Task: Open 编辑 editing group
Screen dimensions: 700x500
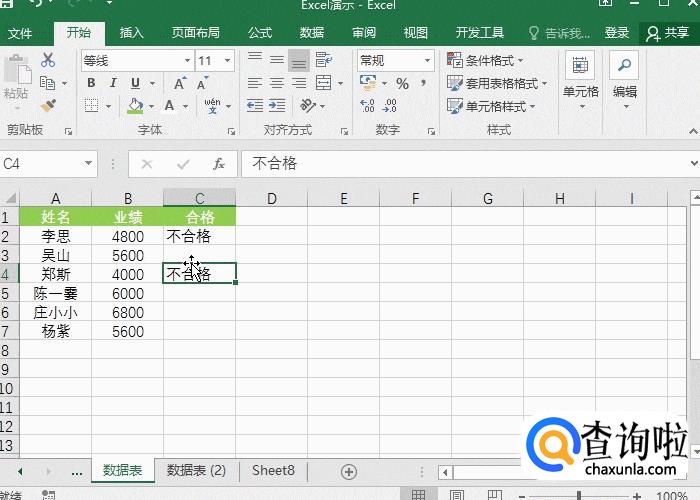Action: tap(624, 81)
